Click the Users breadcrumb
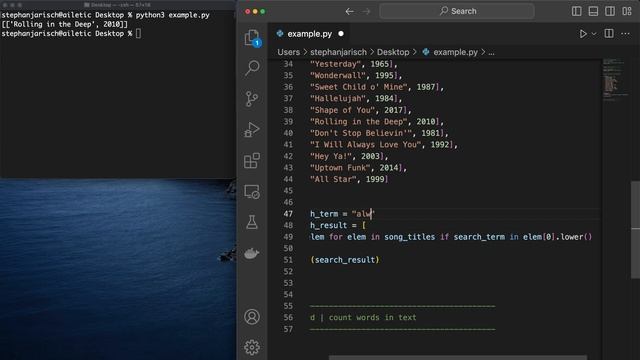This screenshot has height=360, width=640. (289, 52)
